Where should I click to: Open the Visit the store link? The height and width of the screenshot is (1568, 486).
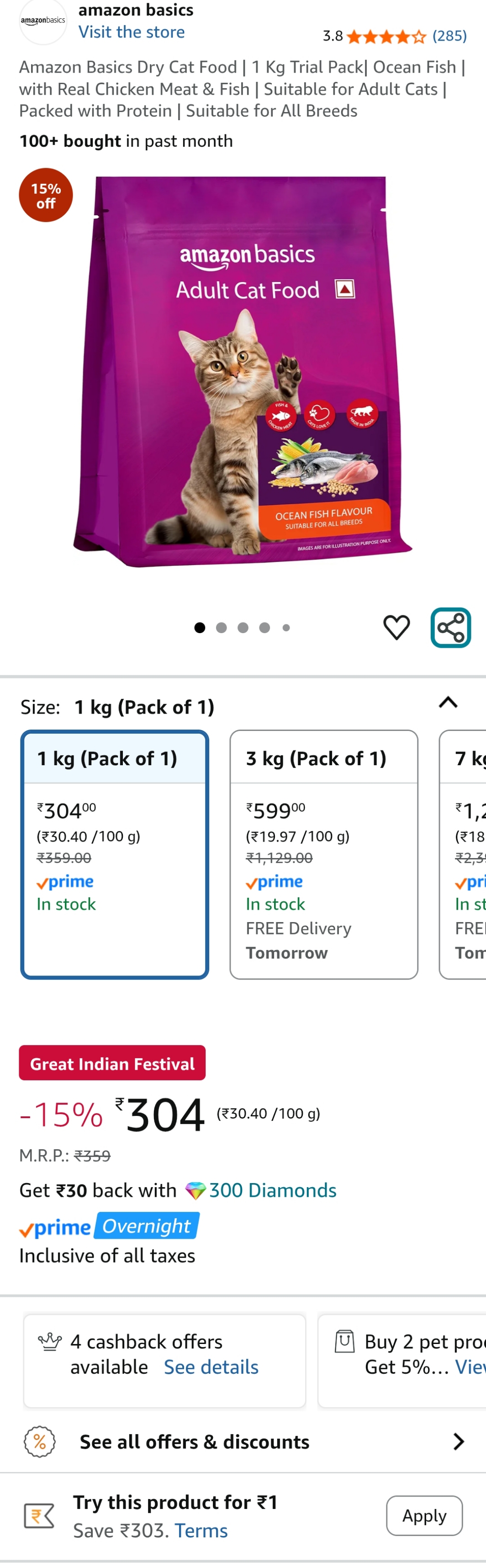tap(132, 32)
